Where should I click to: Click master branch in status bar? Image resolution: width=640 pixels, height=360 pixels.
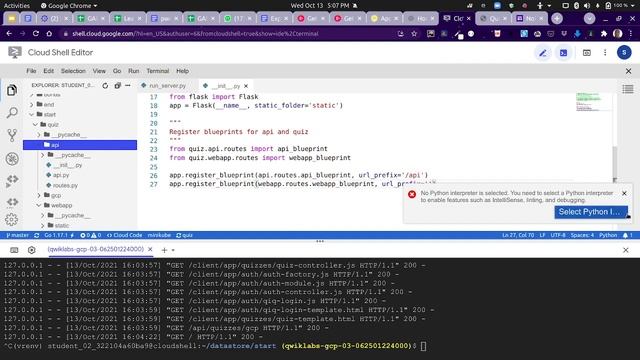tap(18, 236)
